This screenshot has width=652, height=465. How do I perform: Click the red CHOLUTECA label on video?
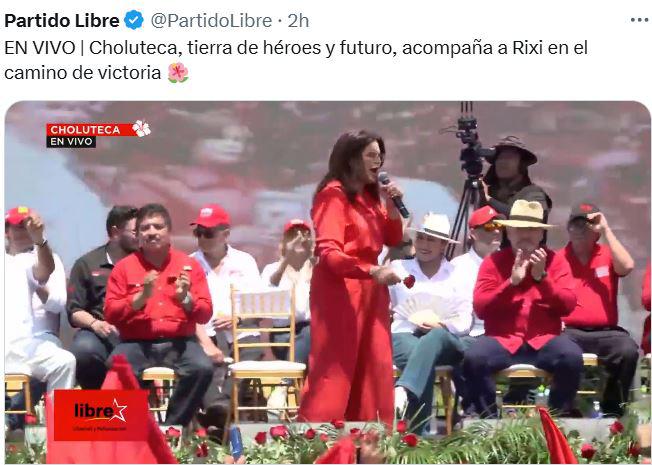point(85,130)
